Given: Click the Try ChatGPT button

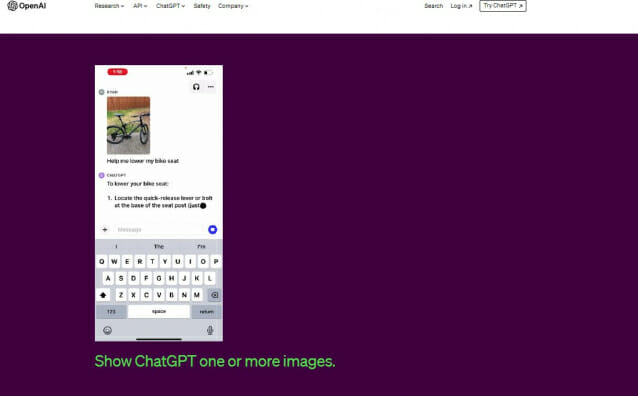Looking at the screenshot, I should coord(503,6).
